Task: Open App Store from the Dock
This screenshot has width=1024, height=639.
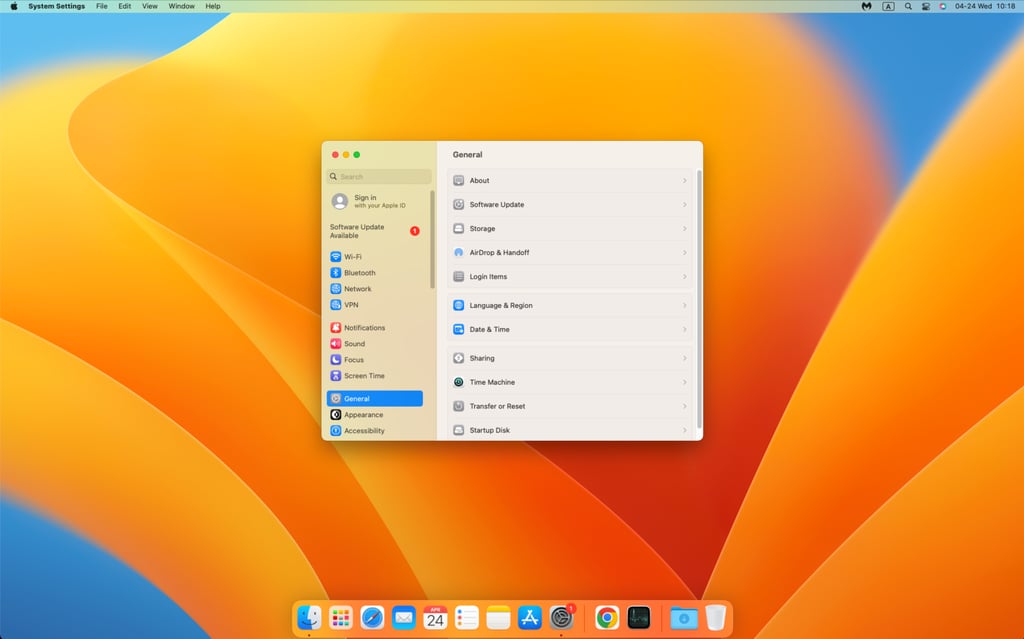Action: pos(530,617)
